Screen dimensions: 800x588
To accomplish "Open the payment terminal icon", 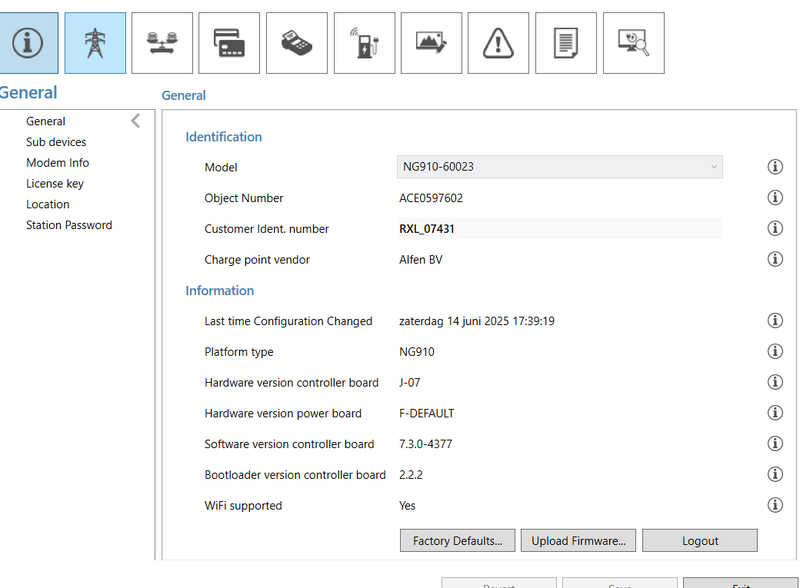I will (x=297, y=43).
